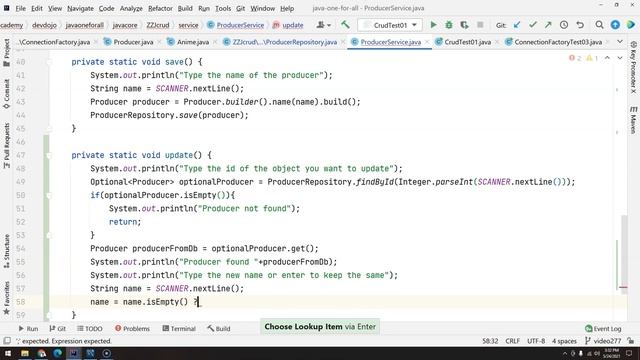Show Git history clock icon
Image resolution: width=640 pixels, height=360 pixels.
click(x=564, y=25)
